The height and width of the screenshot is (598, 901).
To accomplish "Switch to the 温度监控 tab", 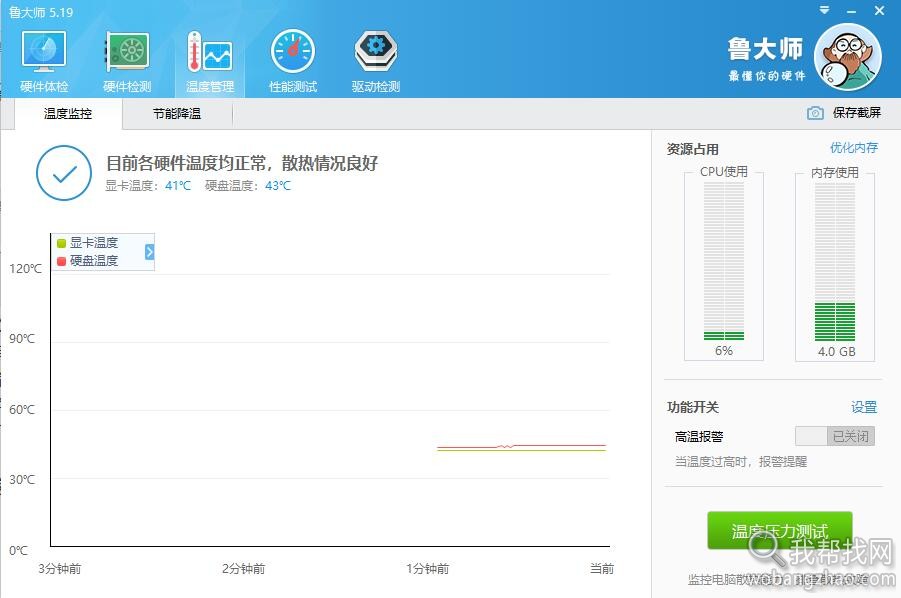I will coord(68,114).
